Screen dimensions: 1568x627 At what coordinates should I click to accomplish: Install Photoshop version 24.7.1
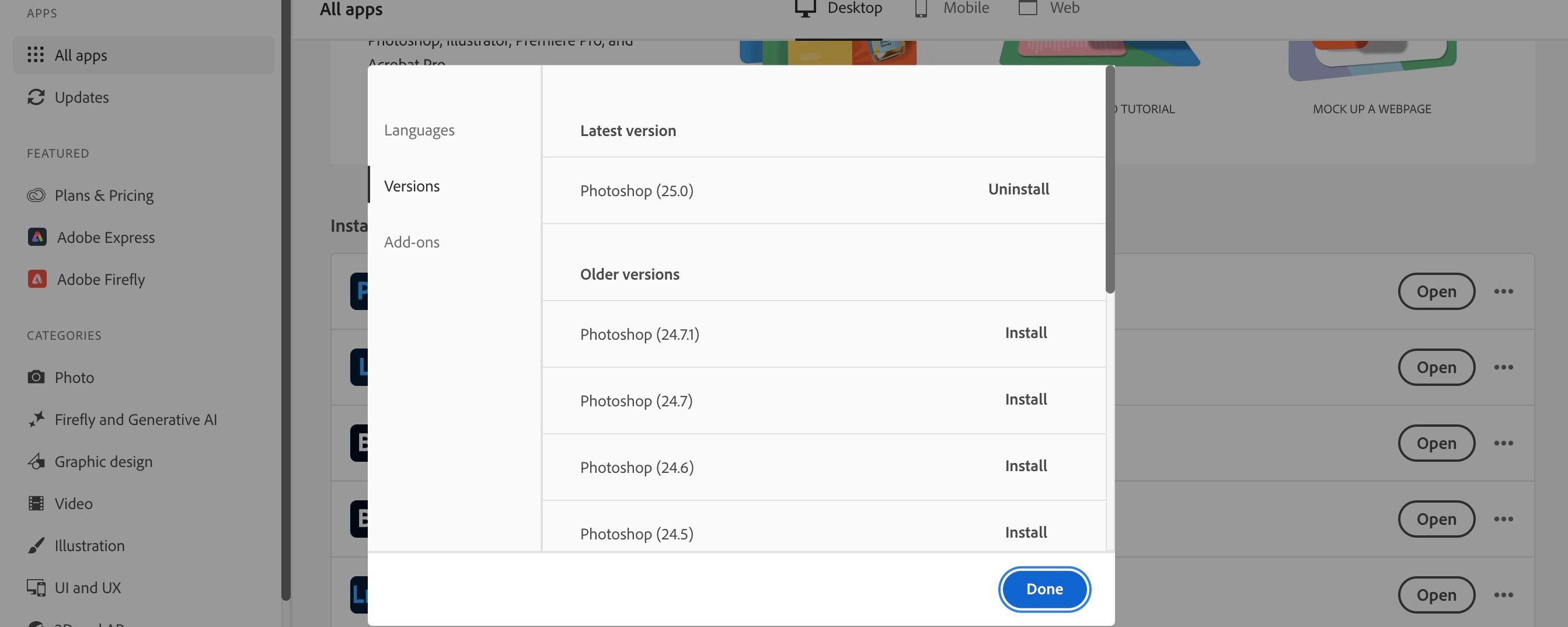[x=1026, y=332]
